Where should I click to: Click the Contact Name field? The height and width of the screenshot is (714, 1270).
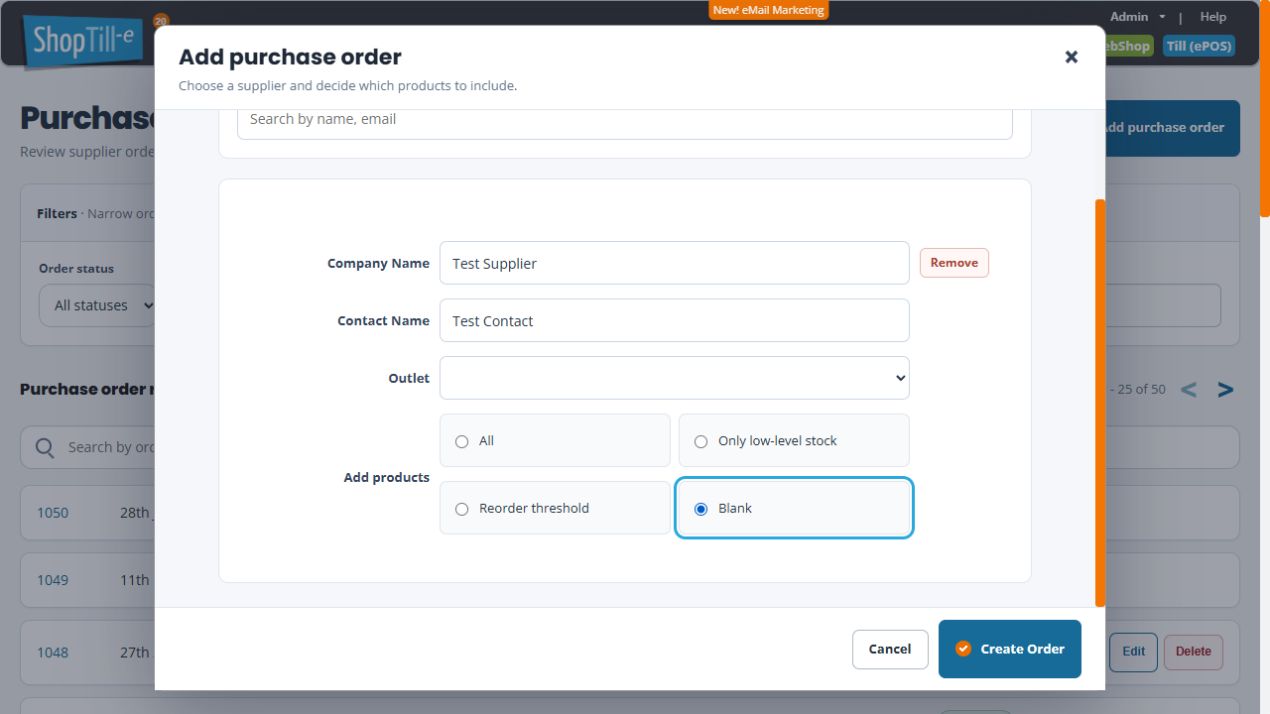[x=674, y=321]
